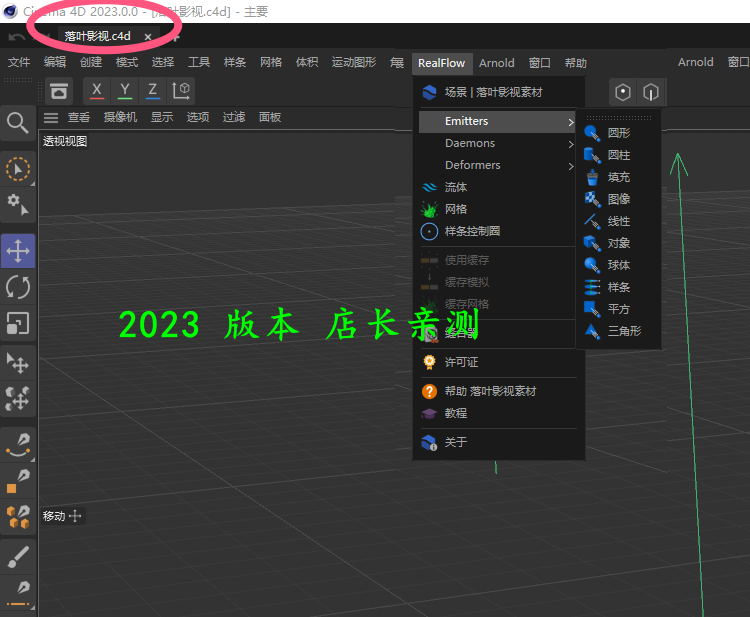
Task: Open the 创建 menu
Action: [91, 62]
